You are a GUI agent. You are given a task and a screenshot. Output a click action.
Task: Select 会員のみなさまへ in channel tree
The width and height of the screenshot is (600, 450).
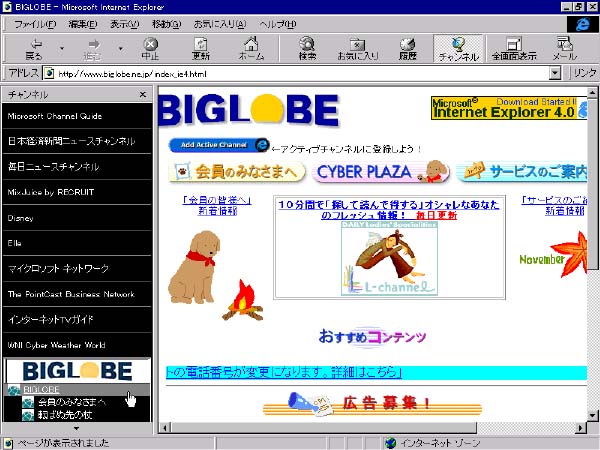pyautogui.click(x=72, y=402)
